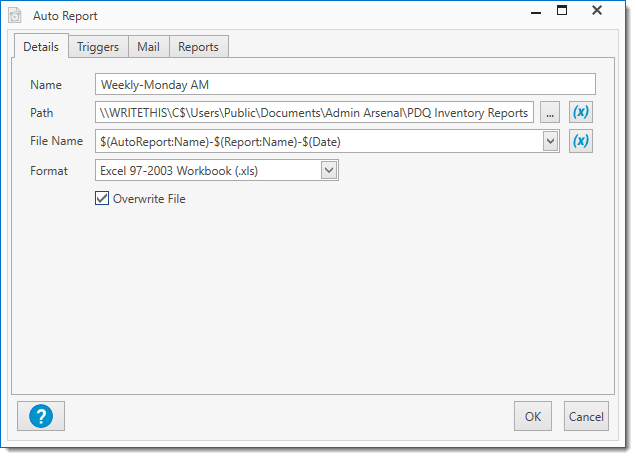
Task: Uncheck the Overwrite File checkbox
Action: (102, 199)
